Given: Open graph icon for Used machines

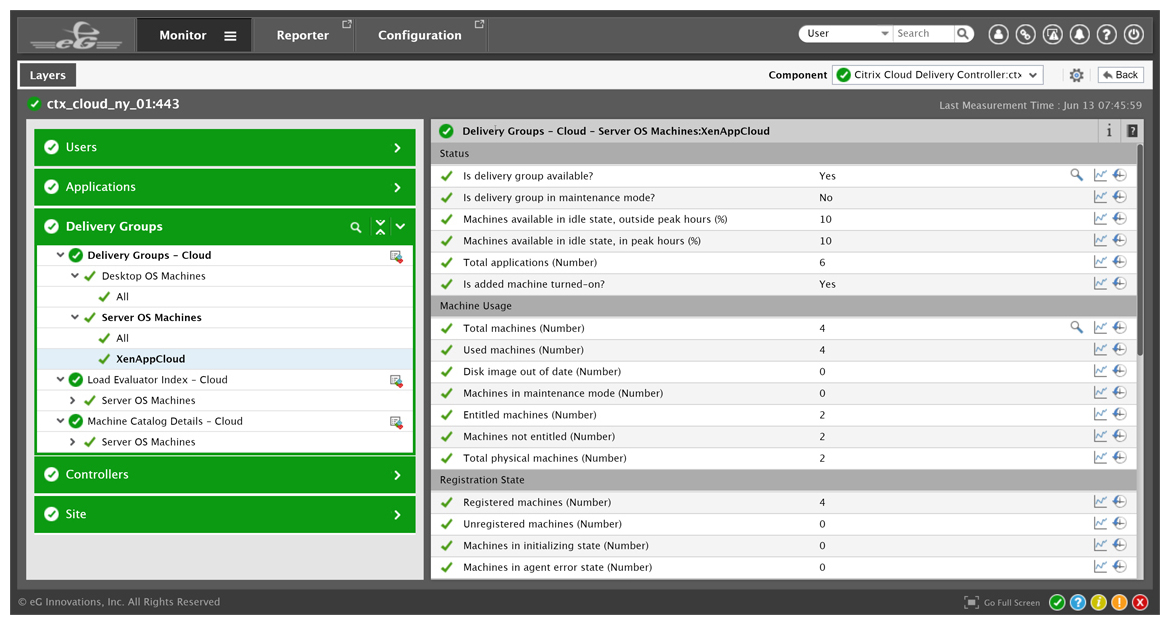Looking at the screenshot, I should pyautogui.click(x=1100, y=349).
